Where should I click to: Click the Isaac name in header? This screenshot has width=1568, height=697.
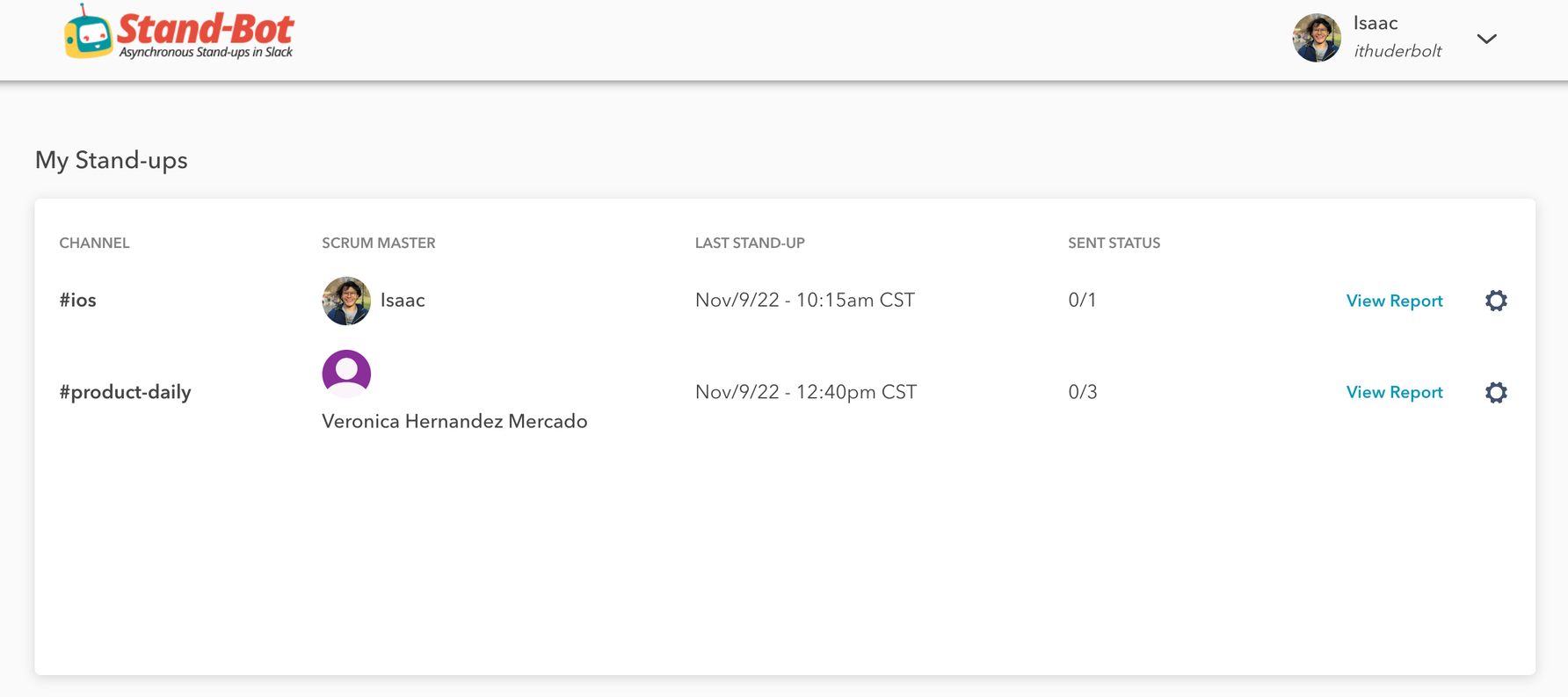[x=1376, y=24]
